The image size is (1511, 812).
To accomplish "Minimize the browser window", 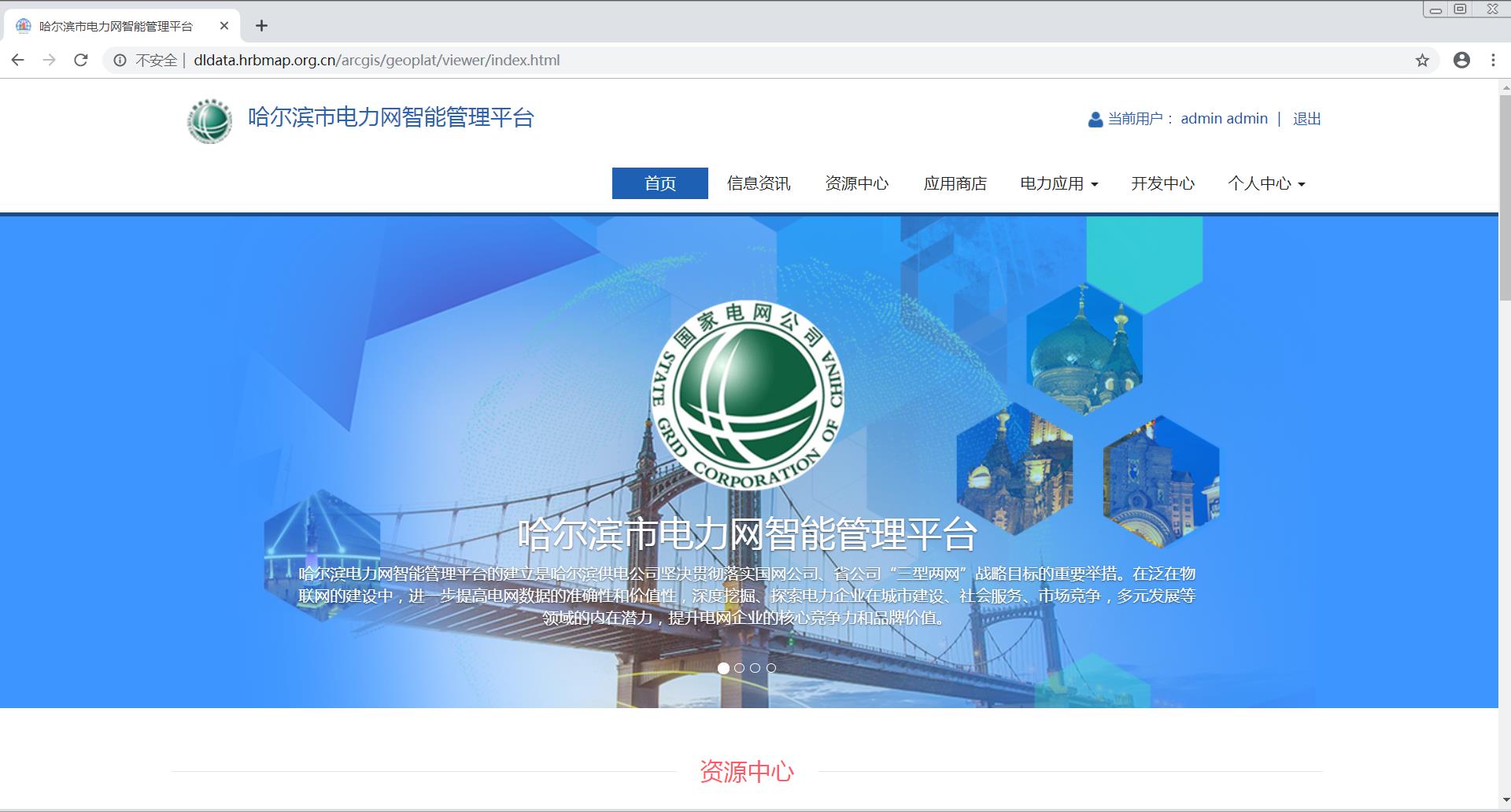I will pos(1435,9).
